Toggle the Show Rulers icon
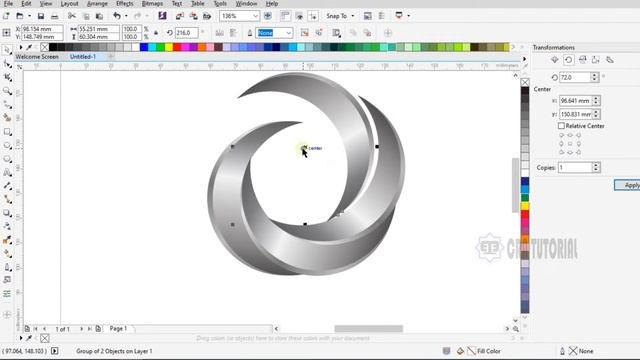The height and width of the screenshot is (360, 640). point(285,16)
